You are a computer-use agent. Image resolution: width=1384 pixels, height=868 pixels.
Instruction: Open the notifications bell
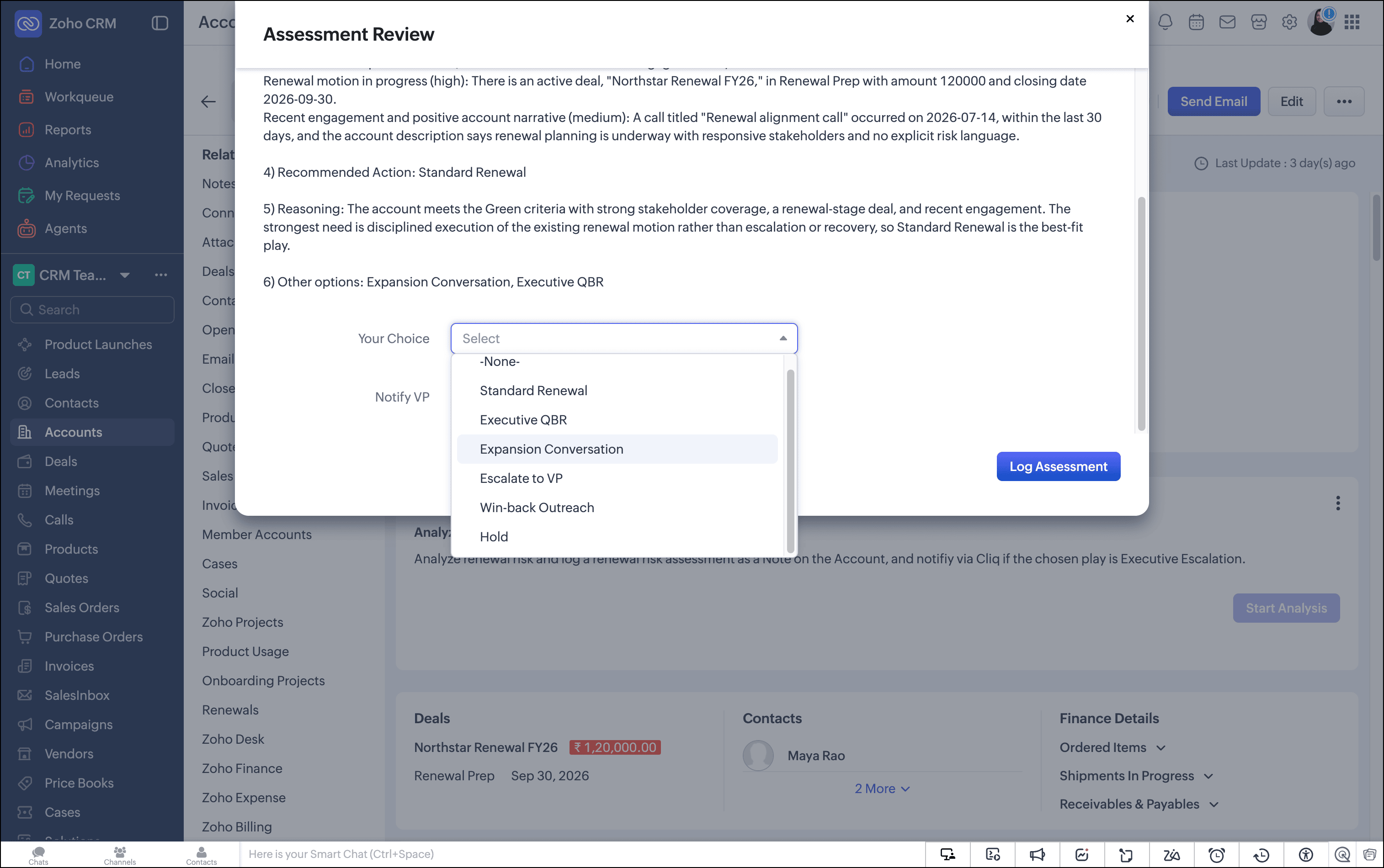click(x=1165, y=22)
